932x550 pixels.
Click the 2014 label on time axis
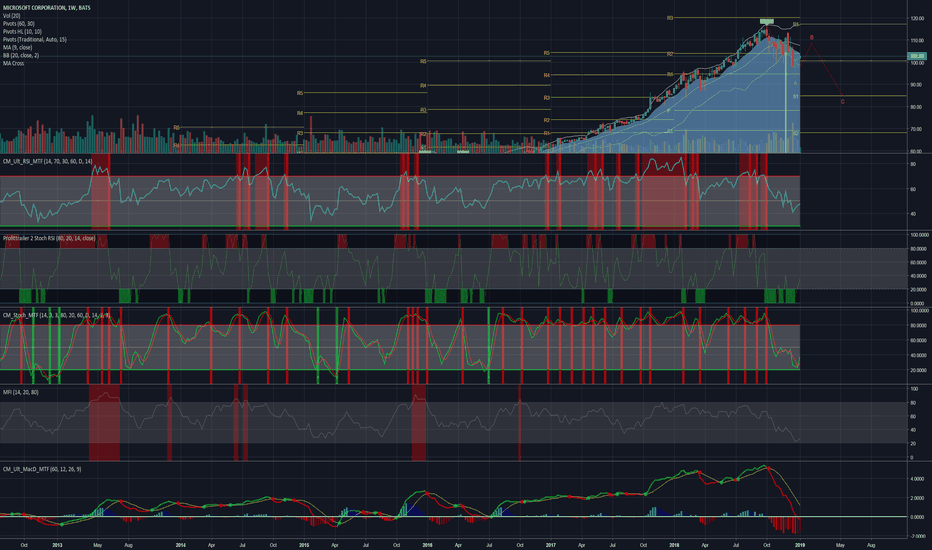181,545
